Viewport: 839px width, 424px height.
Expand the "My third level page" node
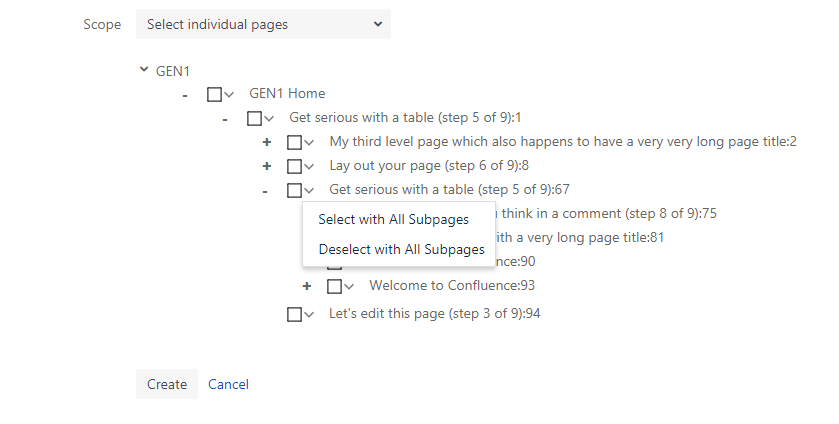267,142
